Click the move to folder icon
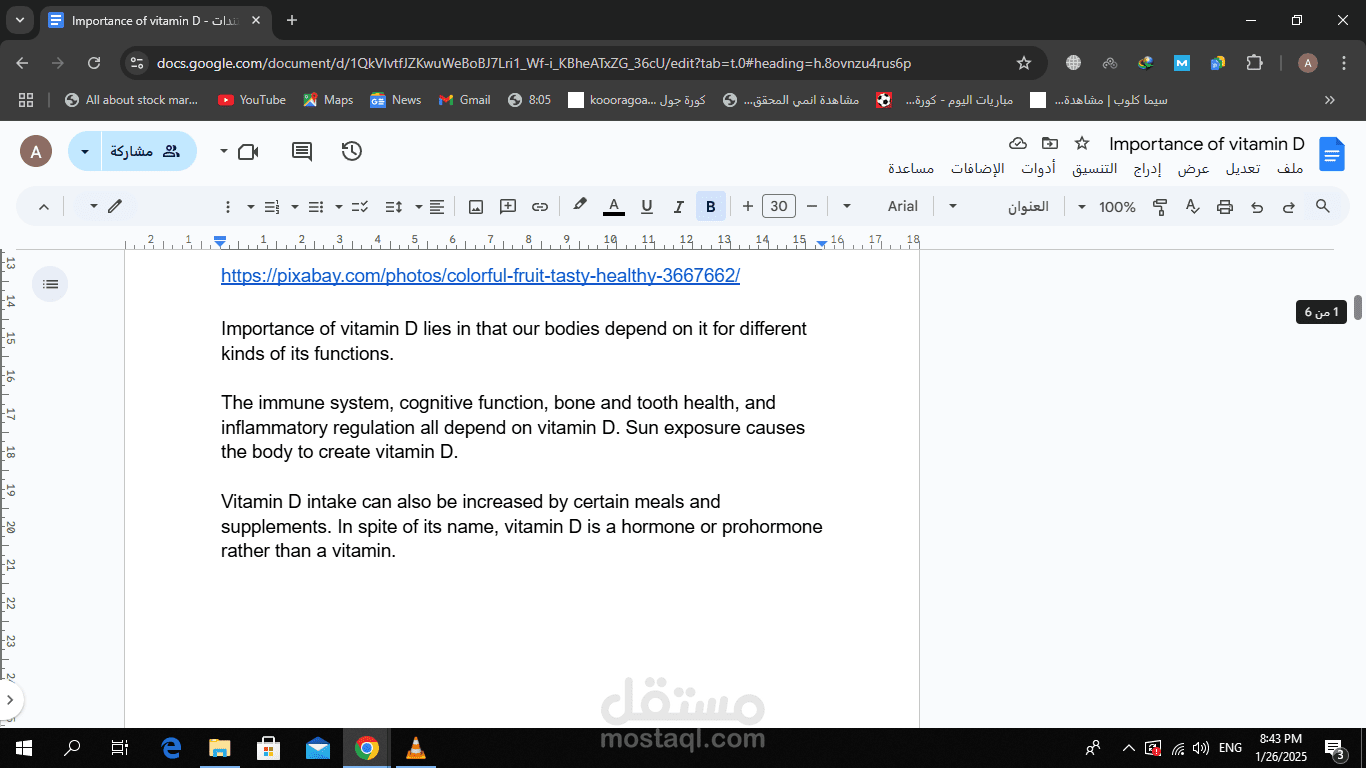 pyautogui.click(x=1050, y=144)
